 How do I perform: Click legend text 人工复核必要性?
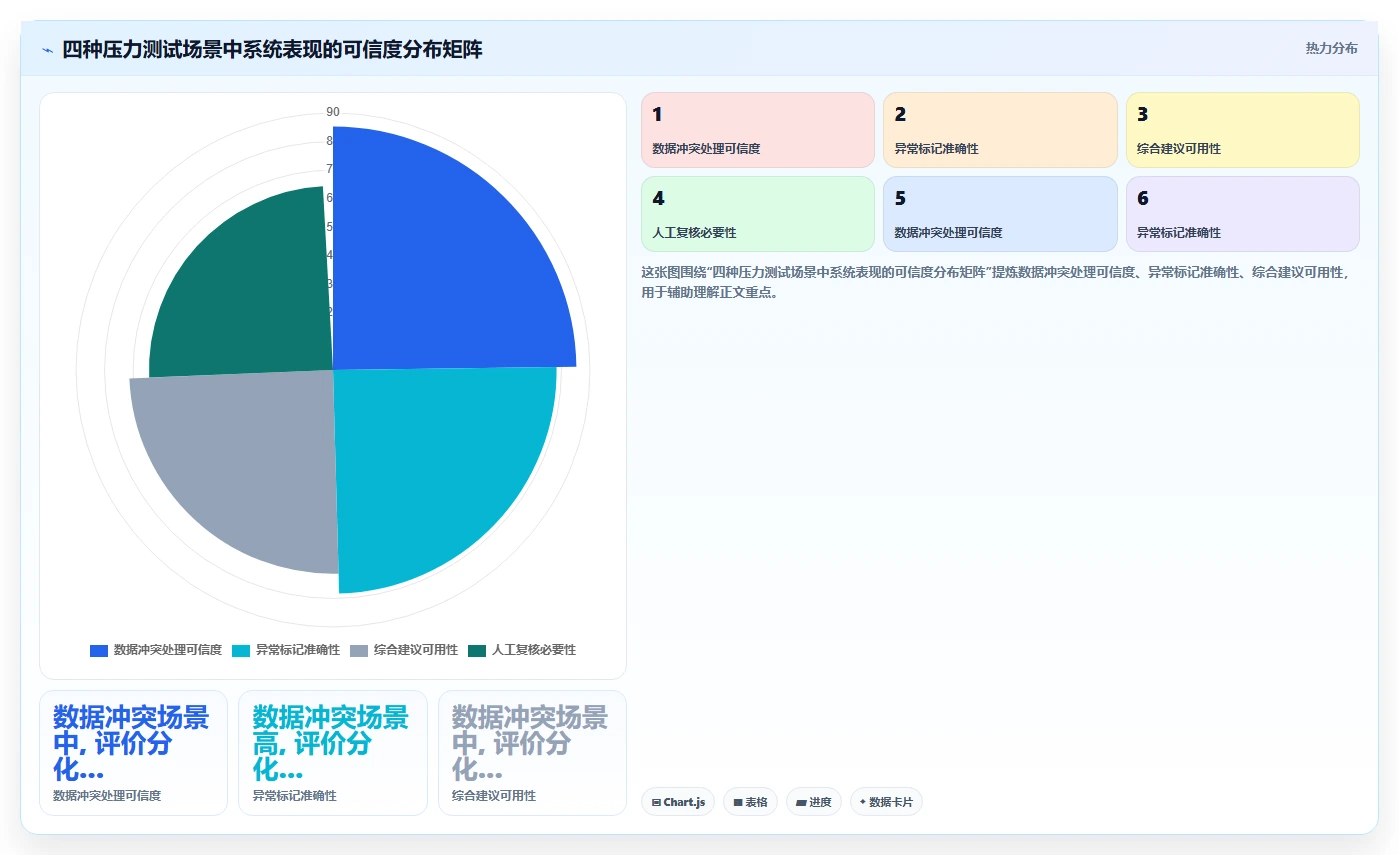tap(534, 650)
